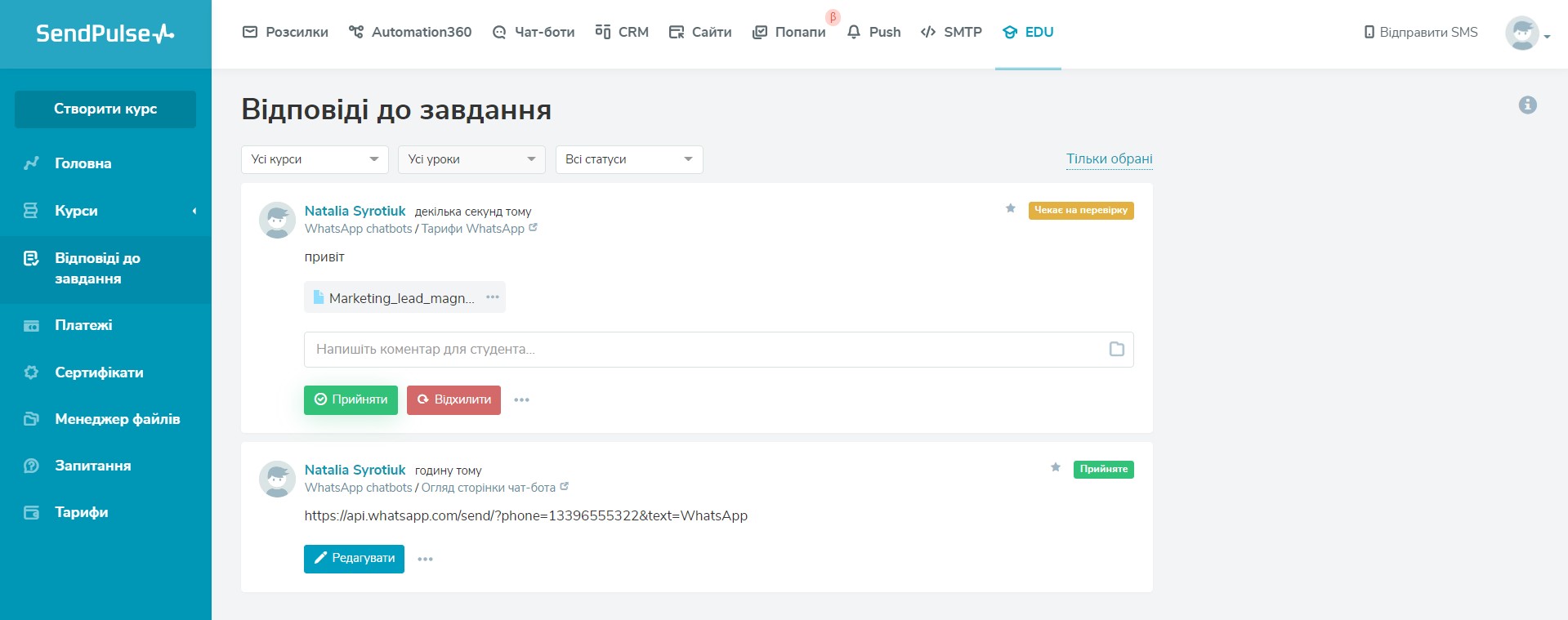Open the Сайти section

700,32
